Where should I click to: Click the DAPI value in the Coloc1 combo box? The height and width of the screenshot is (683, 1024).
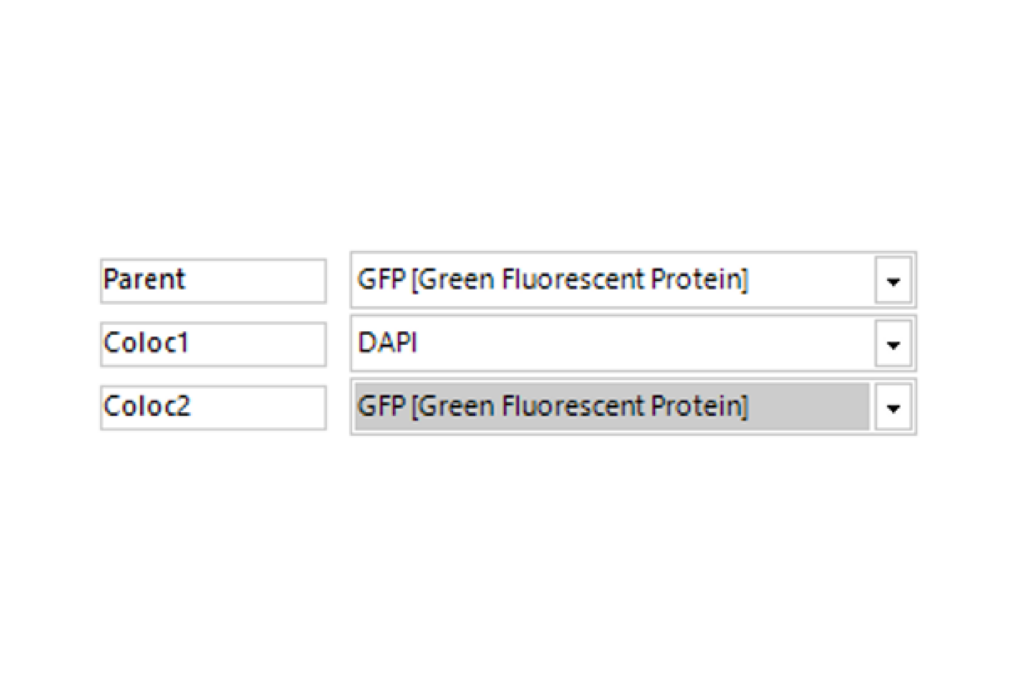(387, 344)
